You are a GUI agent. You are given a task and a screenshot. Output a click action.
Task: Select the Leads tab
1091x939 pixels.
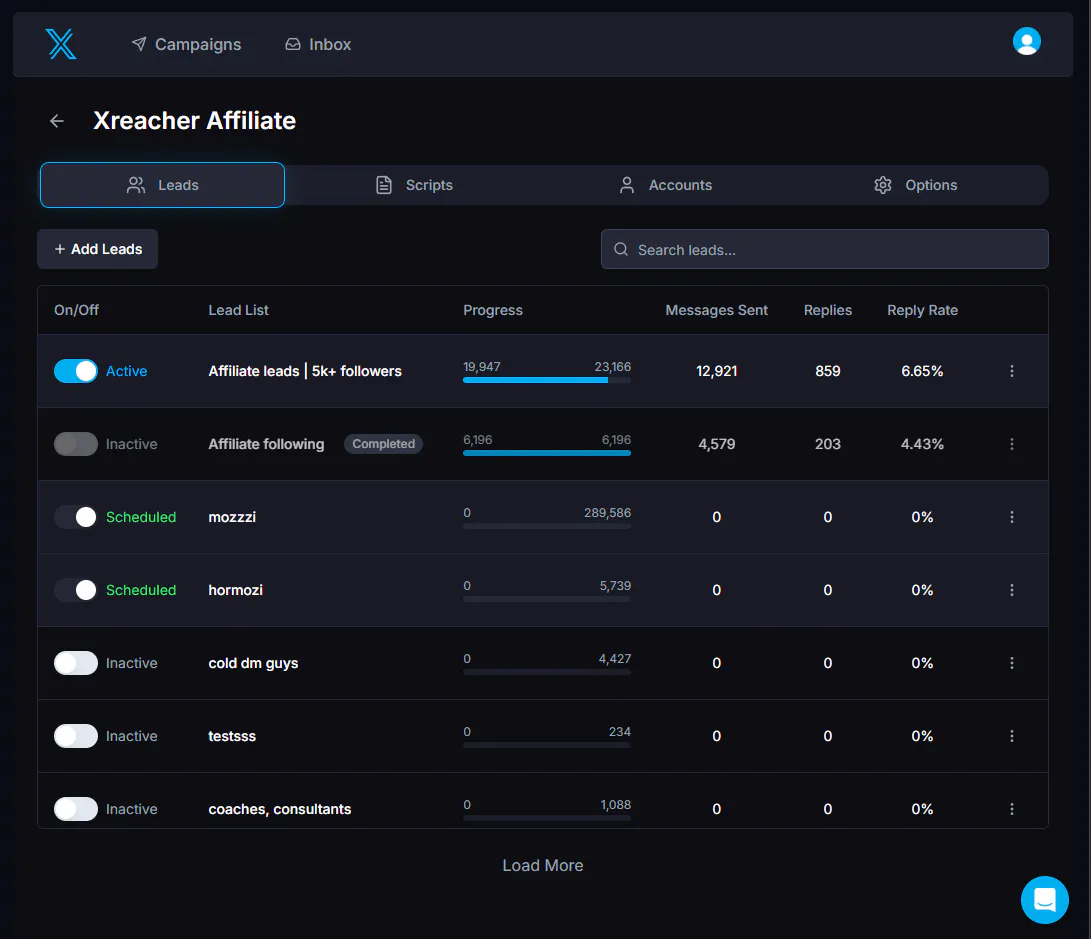click(162, 185)
